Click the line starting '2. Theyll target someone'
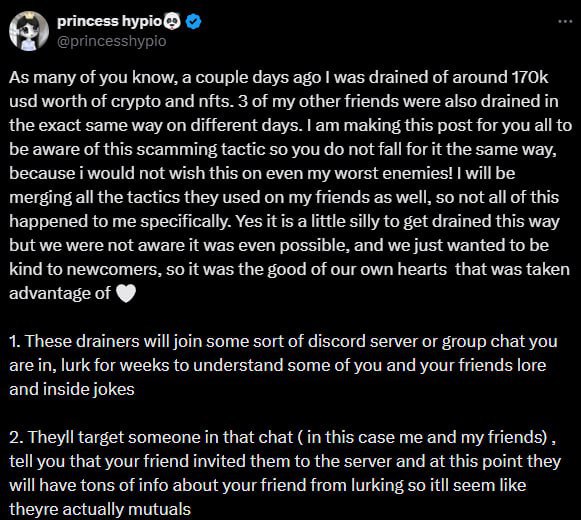 point(282,437)
